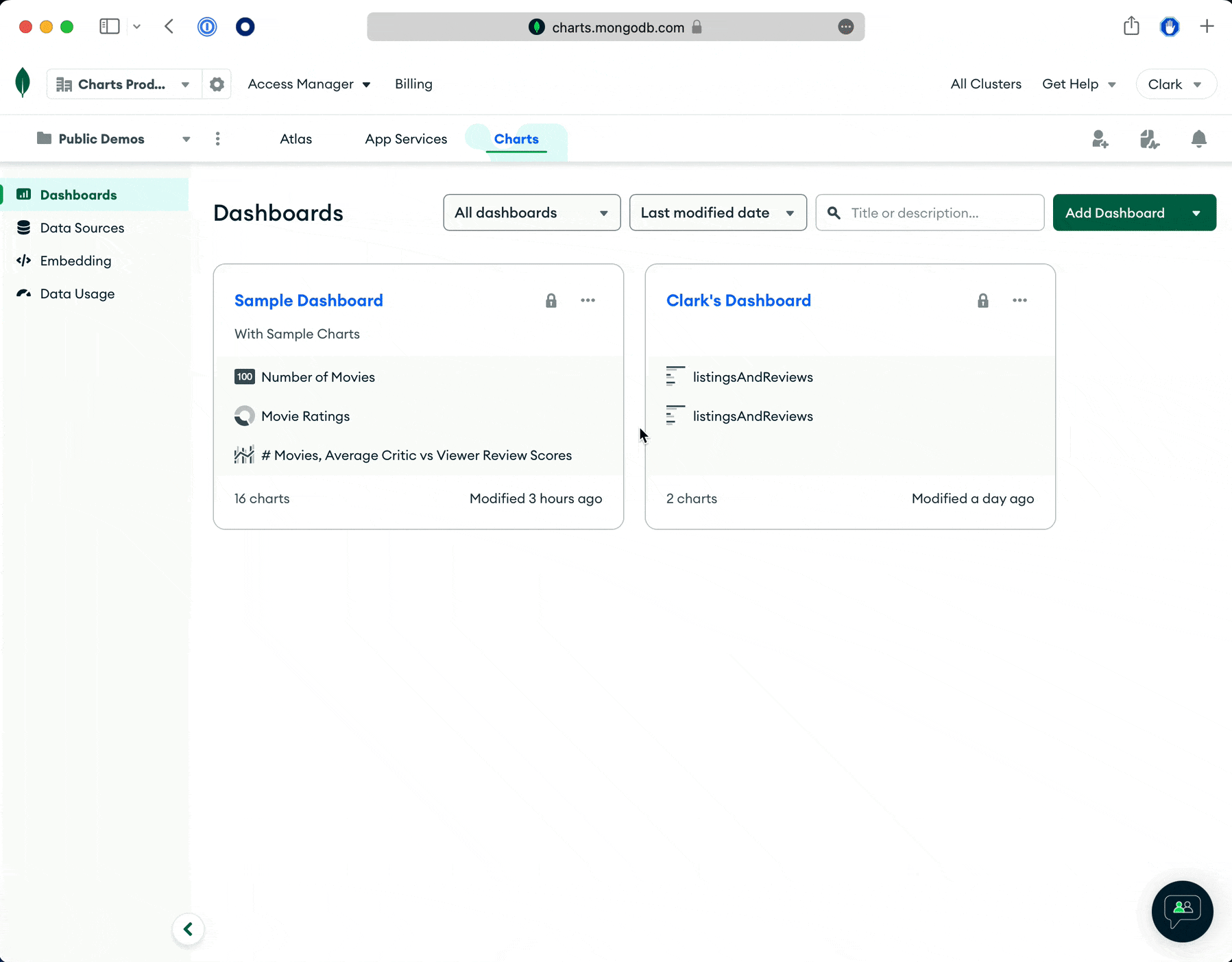Open the Clark's Dashboard ellipsis menu

[1020, 300]
